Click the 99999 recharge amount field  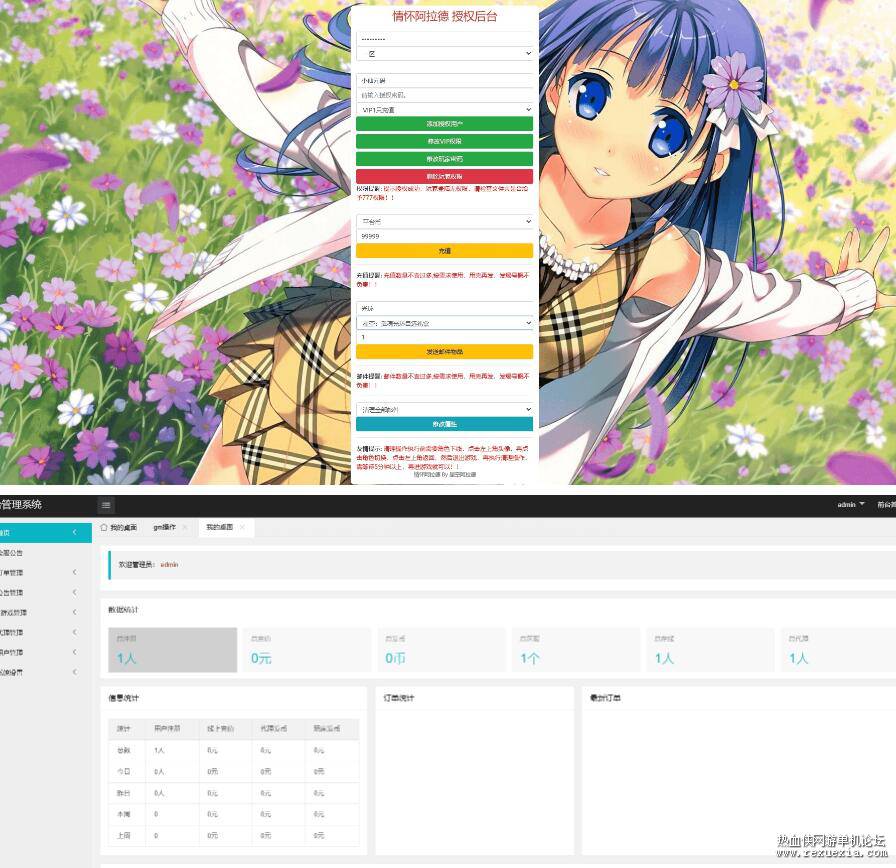click(445, 236)
